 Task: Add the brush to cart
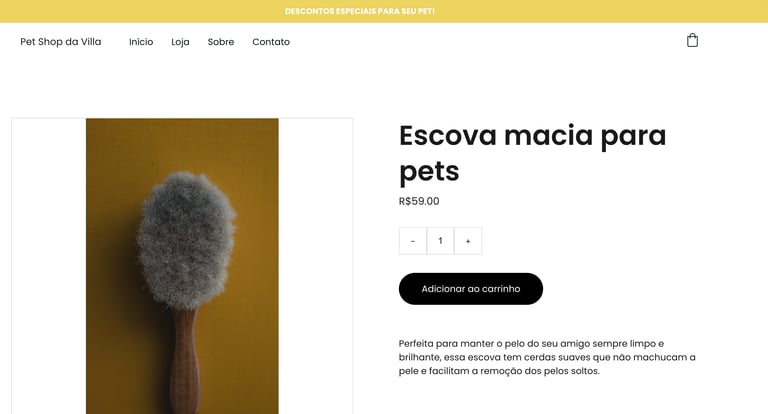point(471,289)
